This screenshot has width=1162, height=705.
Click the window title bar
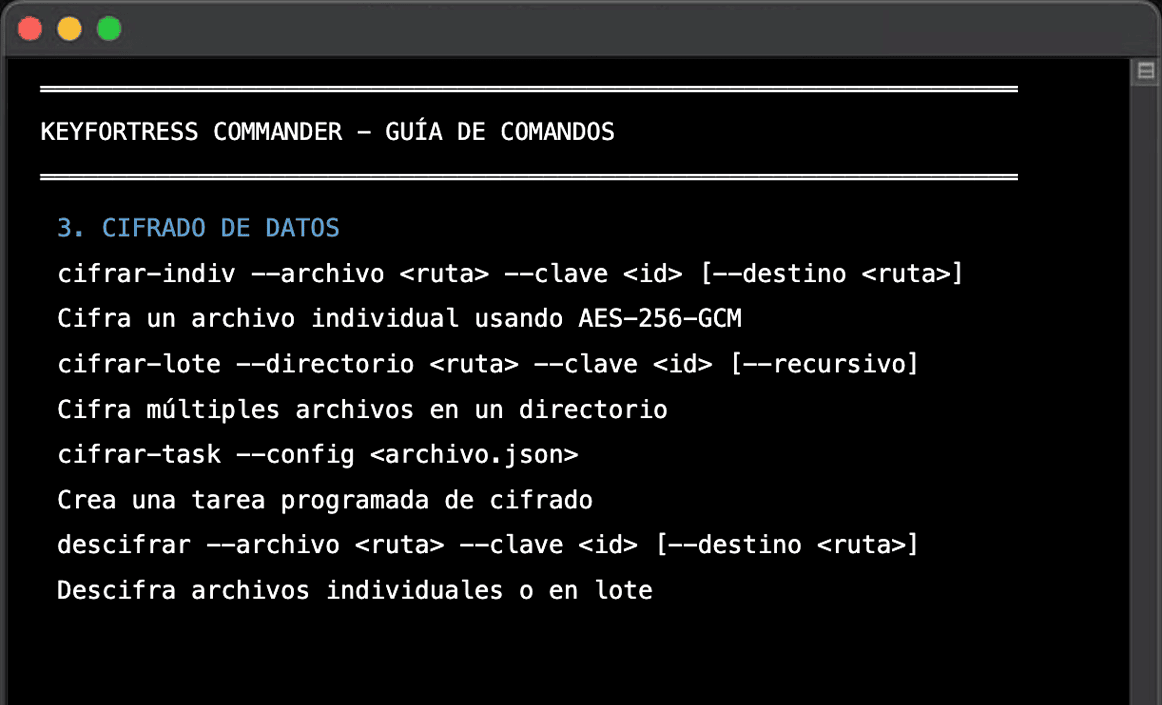580,28
